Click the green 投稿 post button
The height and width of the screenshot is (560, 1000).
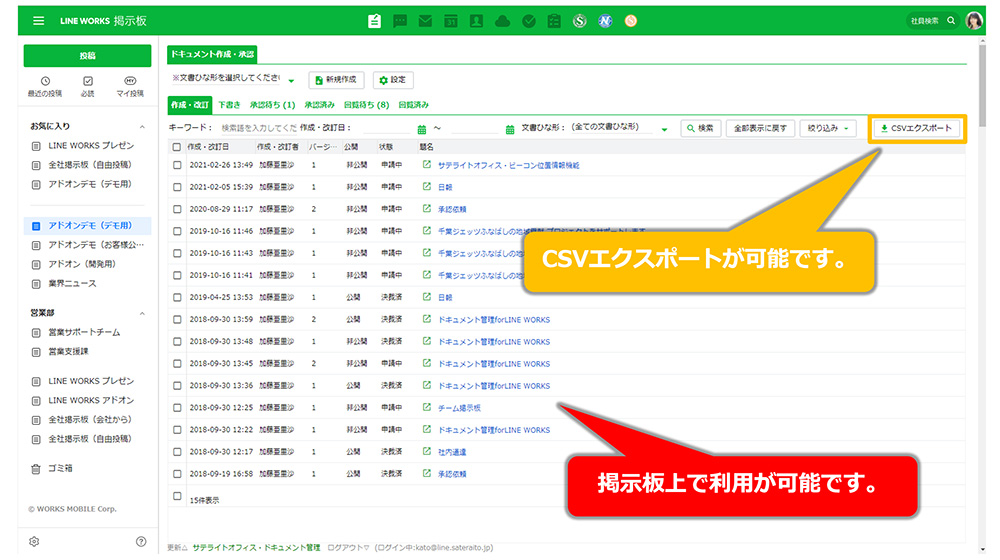(x=87, y=55)
